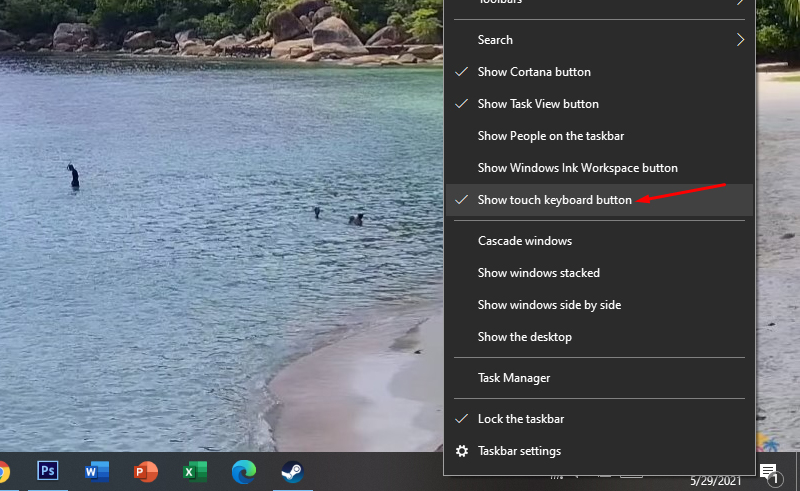Image resolution: width=800 pixels, height=491 pixels.
Task: Choose Show the desktop
Action: [524, 337]
